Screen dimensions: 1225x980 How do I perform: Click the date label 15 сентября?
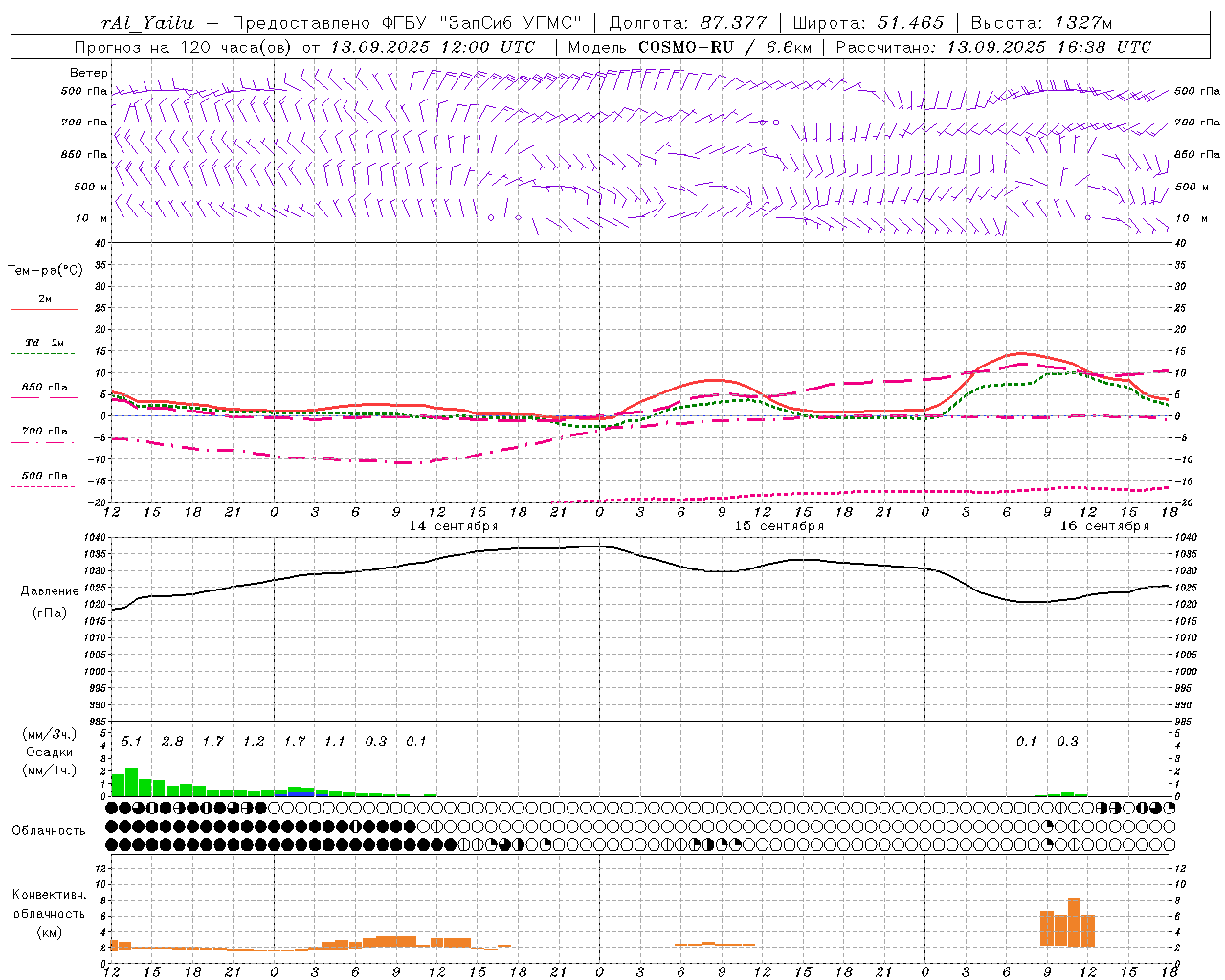pyautogui.click(x=779, y=525)
